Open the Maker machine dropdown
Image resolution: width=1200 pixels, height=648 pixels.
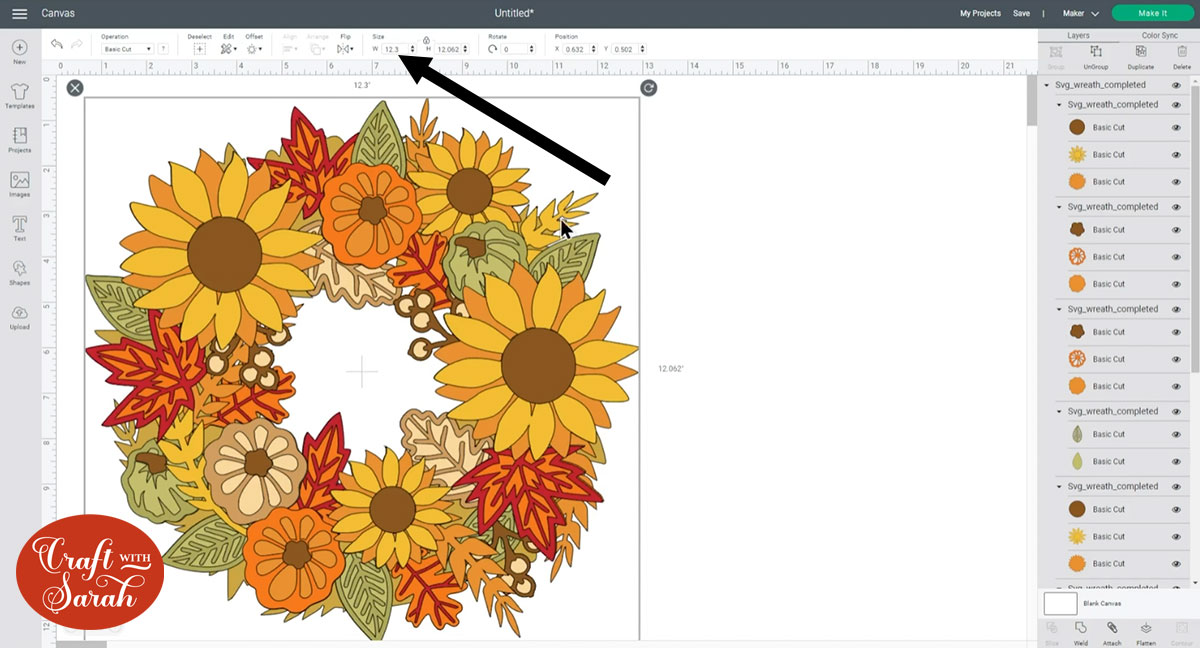(x=1080, y=13)
